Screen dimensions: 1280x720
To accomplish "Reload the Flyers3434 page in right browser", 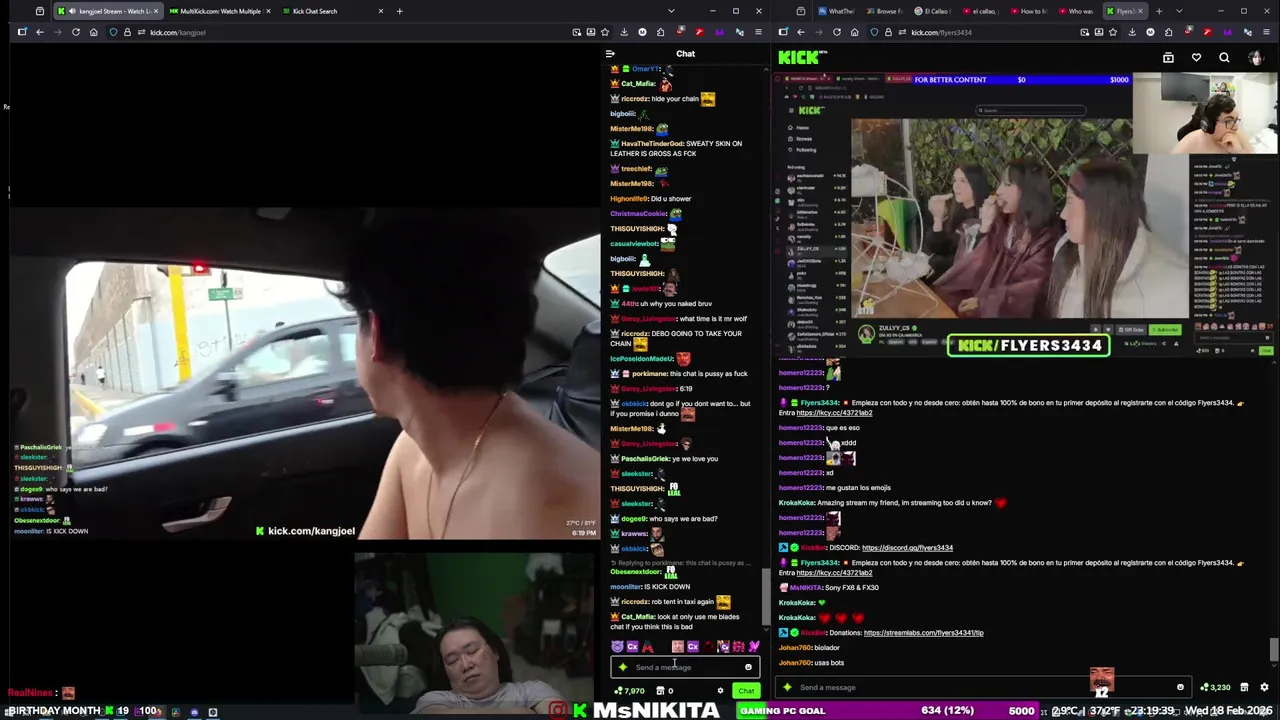I will pos(836,32).
